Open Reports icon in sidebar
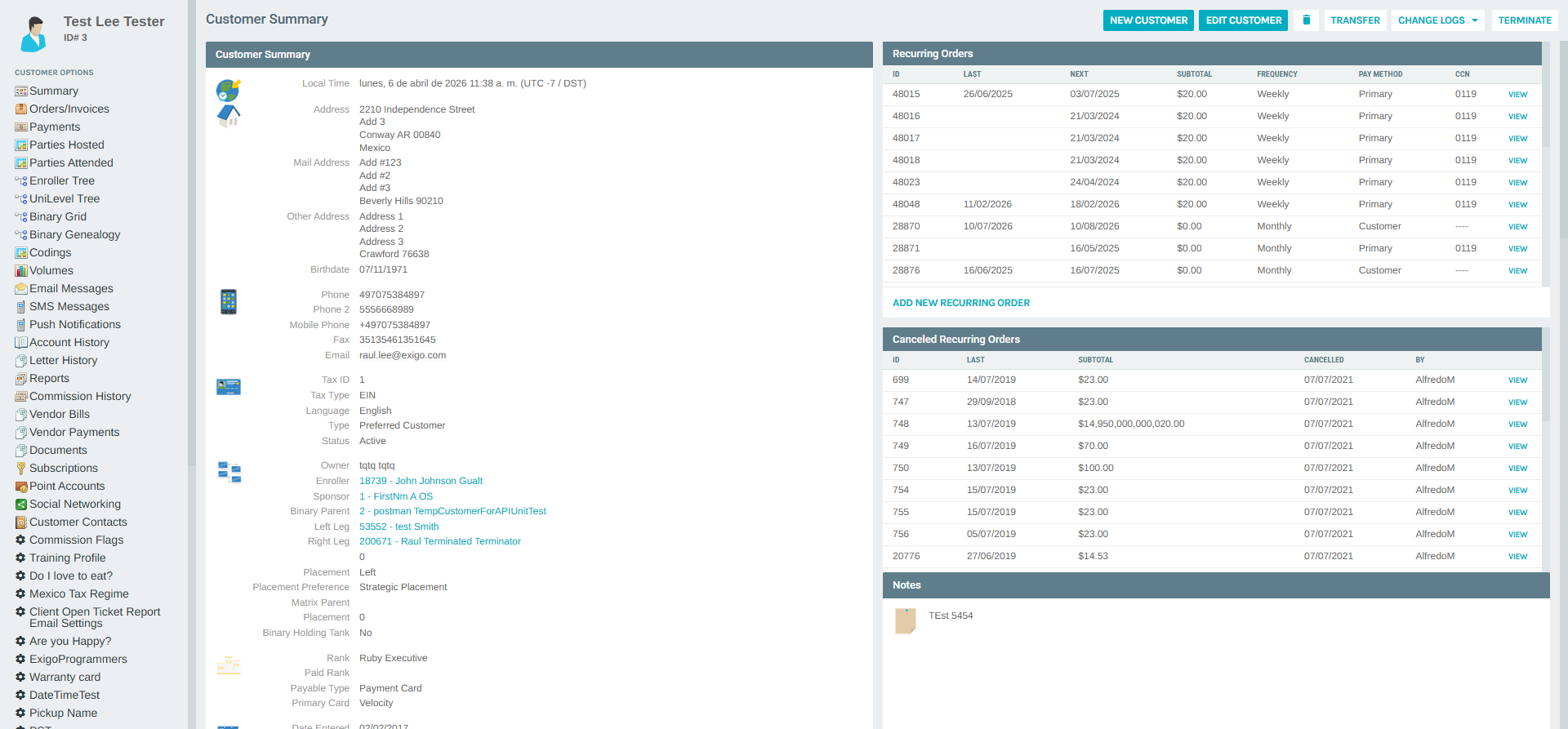 pos(21,379)
